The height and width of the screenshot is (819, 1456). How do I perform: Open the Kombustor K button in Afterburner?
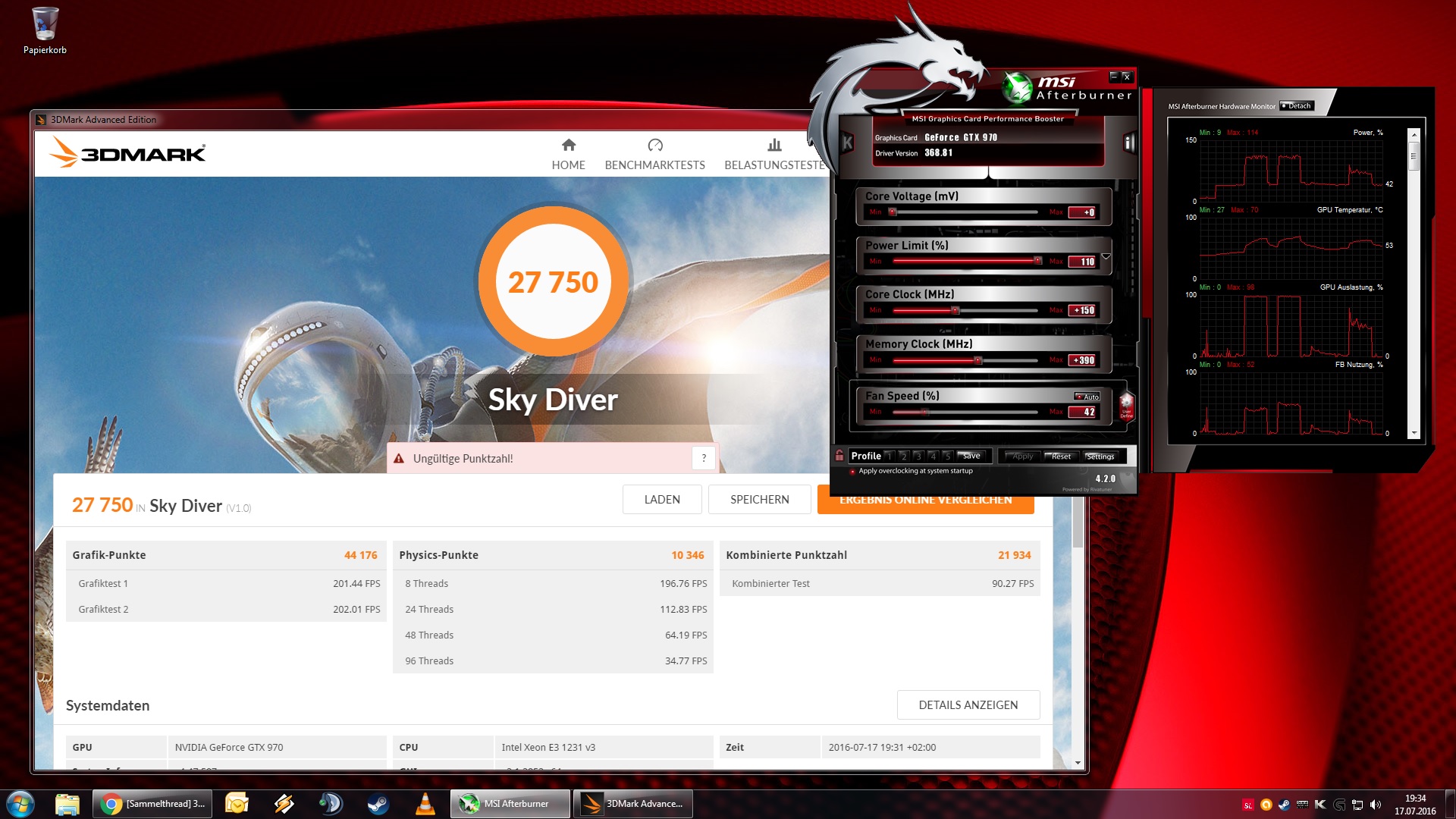[x=848, y=143]
